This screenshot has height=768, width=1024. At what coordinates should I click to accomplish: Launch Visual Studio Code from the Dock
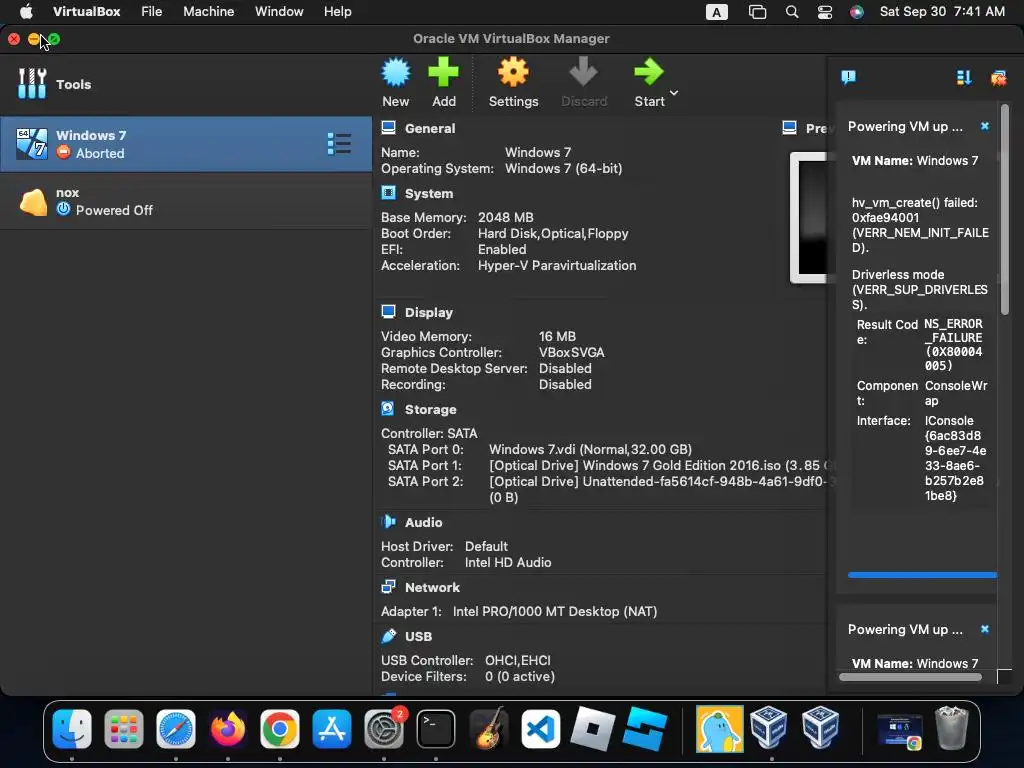pos(540,729)
